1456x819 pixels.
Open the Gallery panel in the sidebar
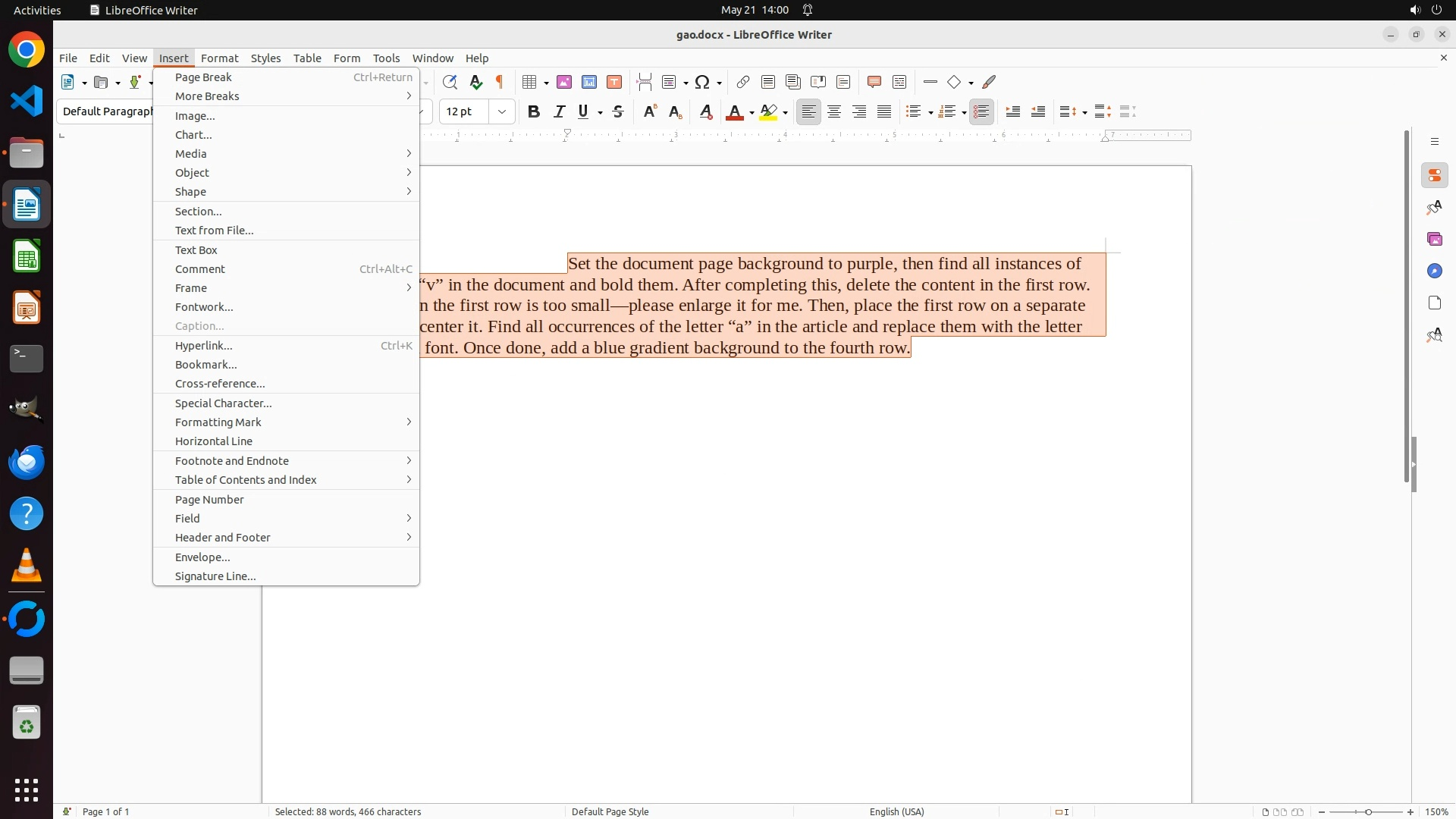[x=1434, y=239]
